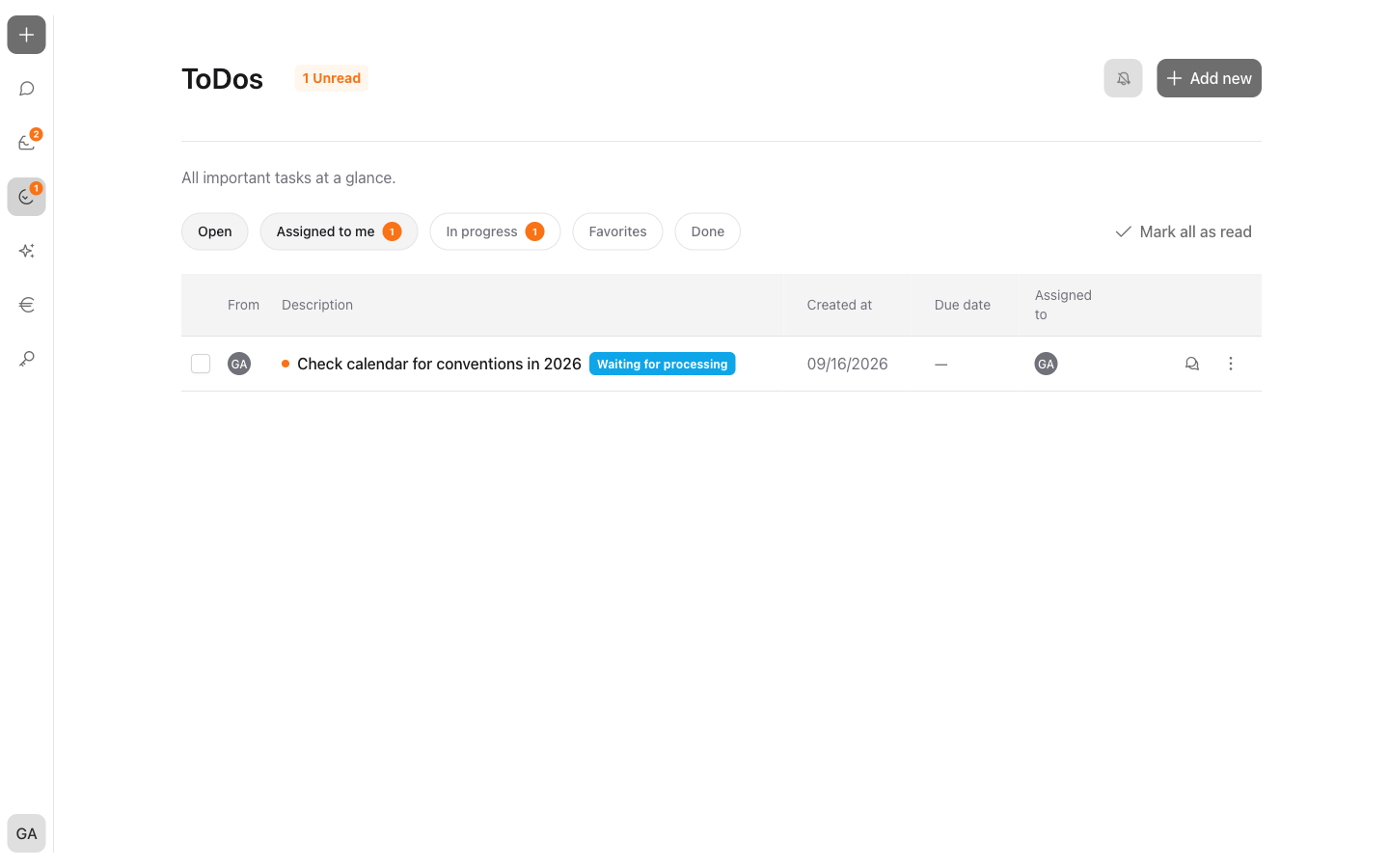Click Mark all as read
The height and width of the screenshot is (868, 1389).
pyautogui.click(x=1184, y=231)
